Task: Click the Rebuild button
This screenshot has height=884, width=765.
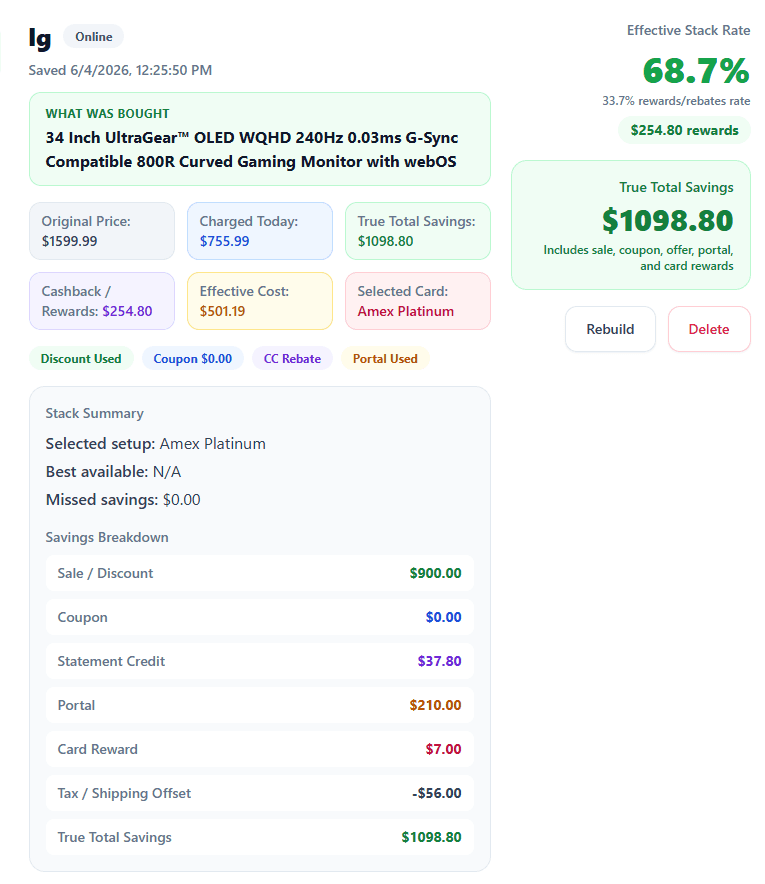Action: click(610, 329)
